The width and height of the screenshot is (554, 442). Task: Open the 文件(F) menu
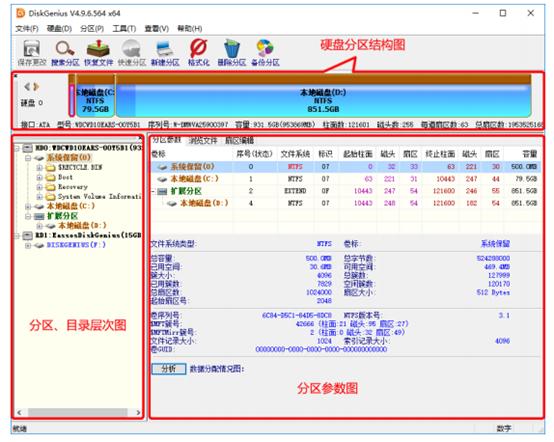[27, 29]
